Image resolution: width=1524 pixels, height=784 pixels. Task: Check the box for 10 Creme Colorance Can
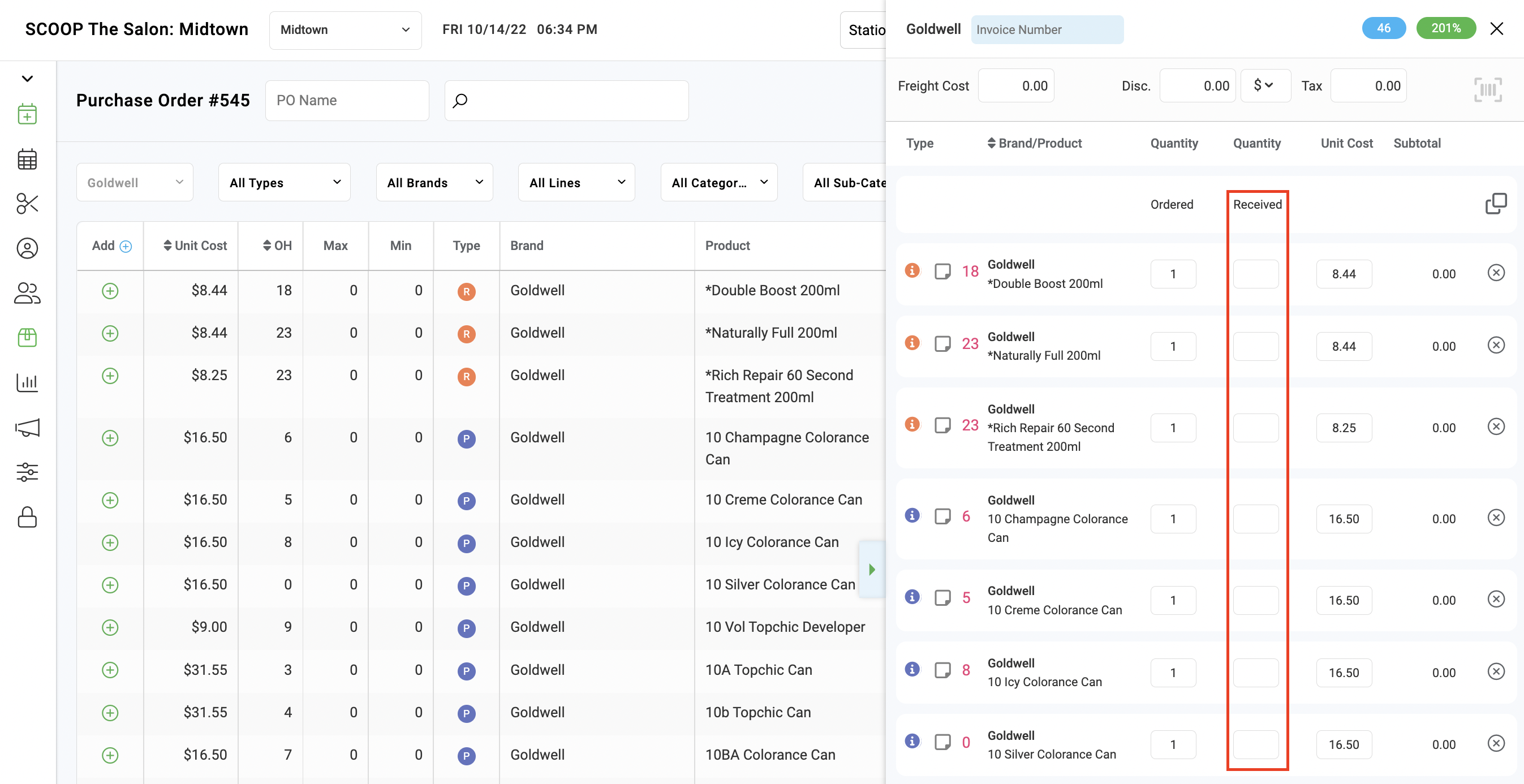point(942,597)
